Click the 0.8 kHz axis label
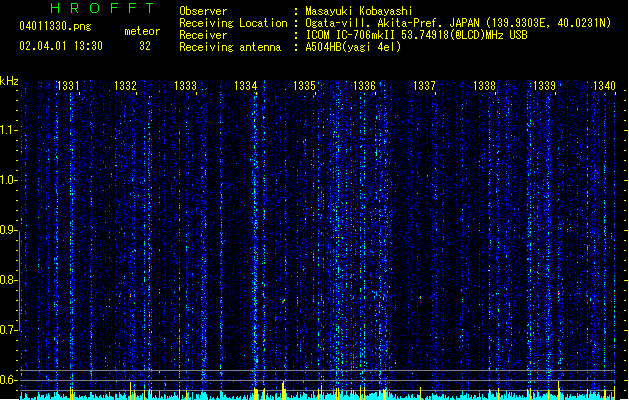Viewport: 629px width, 400px height. [8, 280]
